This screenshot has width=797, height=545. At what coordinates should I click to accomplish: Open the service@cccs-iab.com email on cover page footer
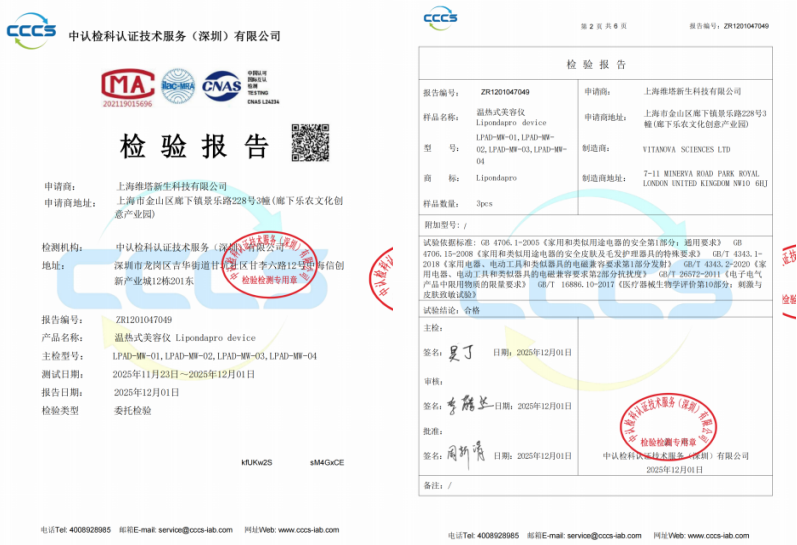pos(186,529)
